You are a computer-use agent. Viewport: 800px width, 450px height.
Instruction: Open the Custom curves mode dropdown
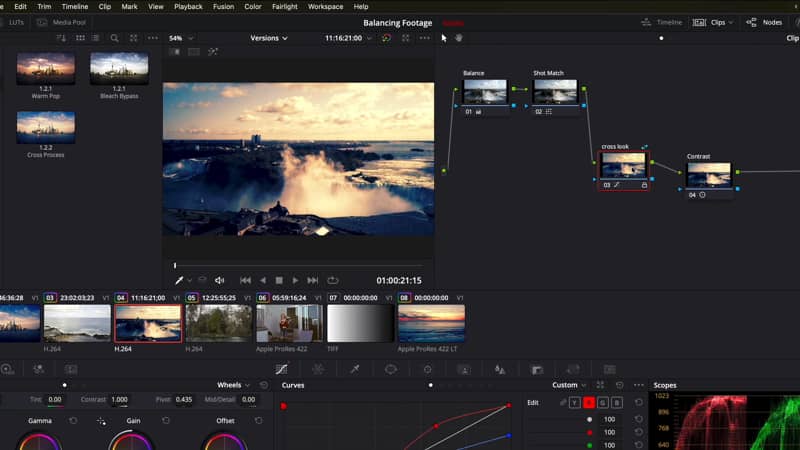click(570, 385)
